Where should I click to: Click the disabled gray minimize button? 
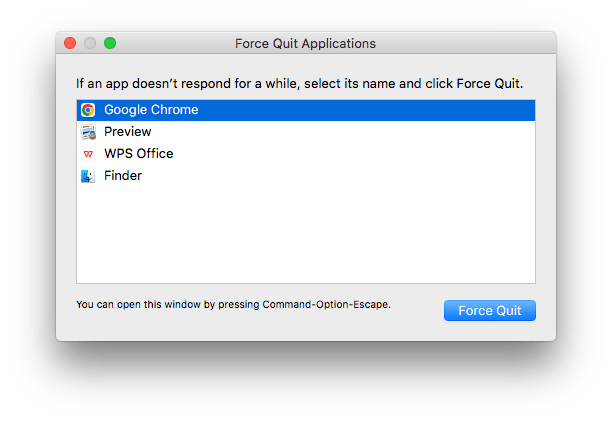[90, 43]
